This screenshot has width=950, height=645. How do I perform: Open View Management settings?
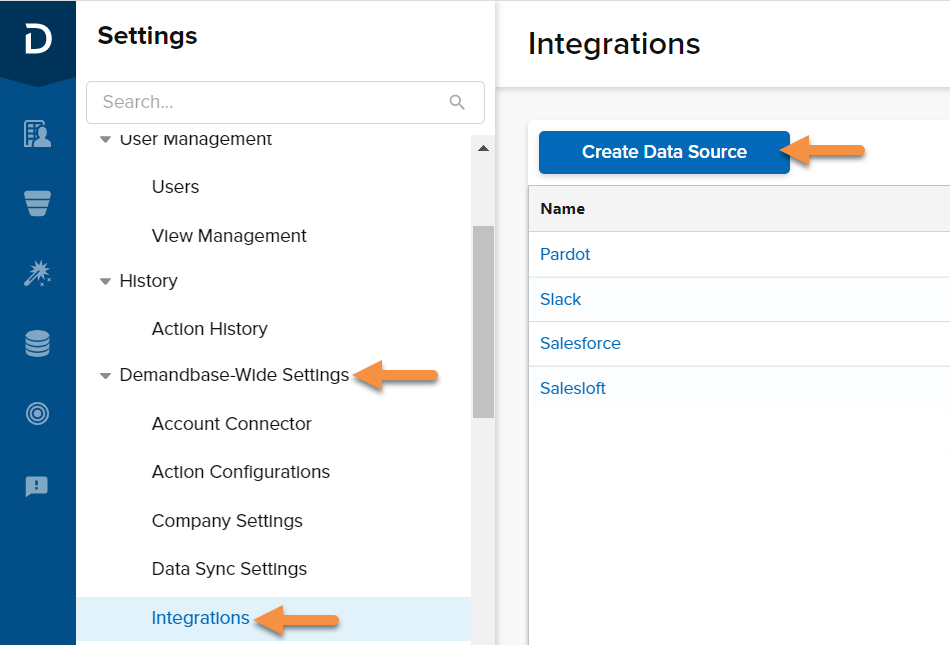pyautogui.click(x=229, y=236)
